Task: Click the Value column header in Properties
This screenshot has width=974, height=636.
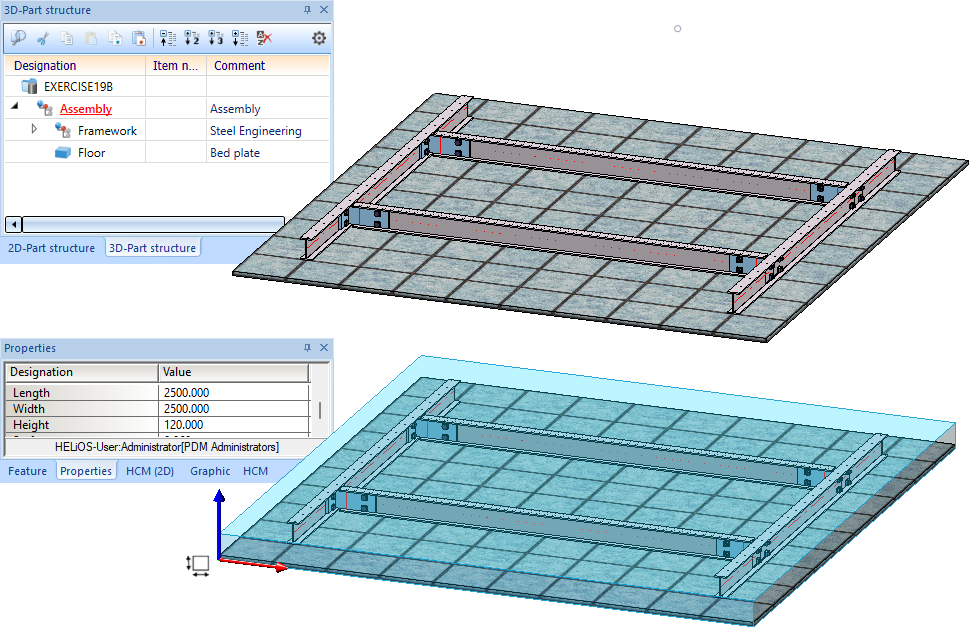Action: click(234, 372)
